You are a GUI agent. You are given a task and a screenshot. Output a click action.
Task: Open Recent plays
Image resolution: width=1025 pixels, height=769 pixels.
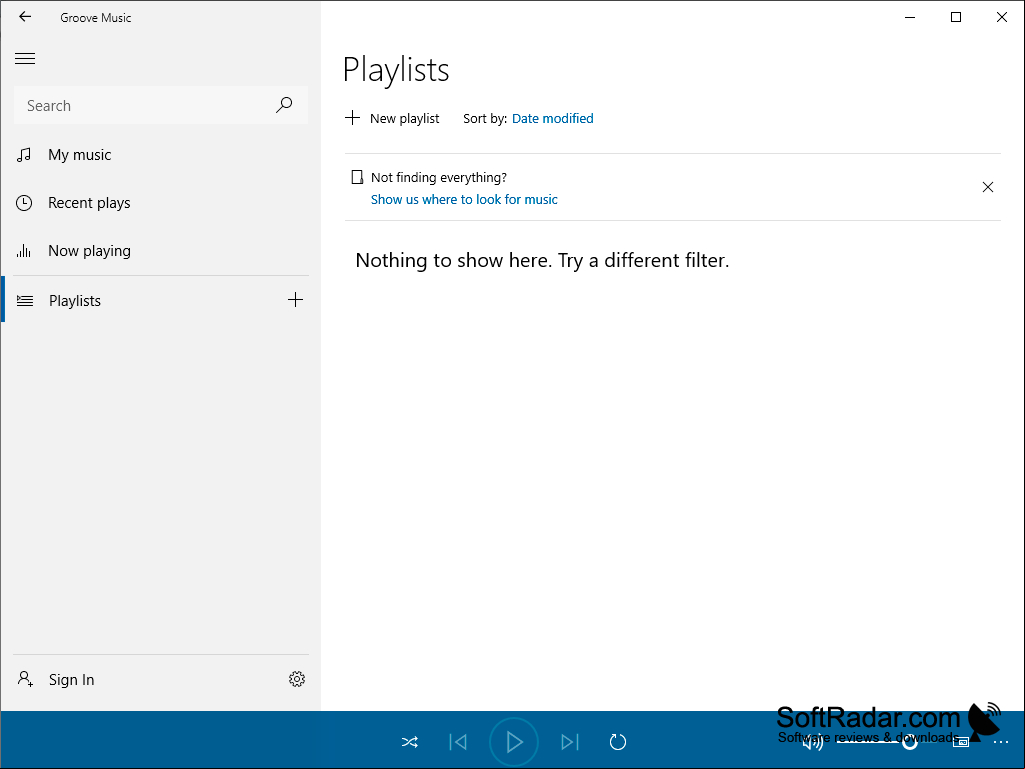click(x=161, y=203)
